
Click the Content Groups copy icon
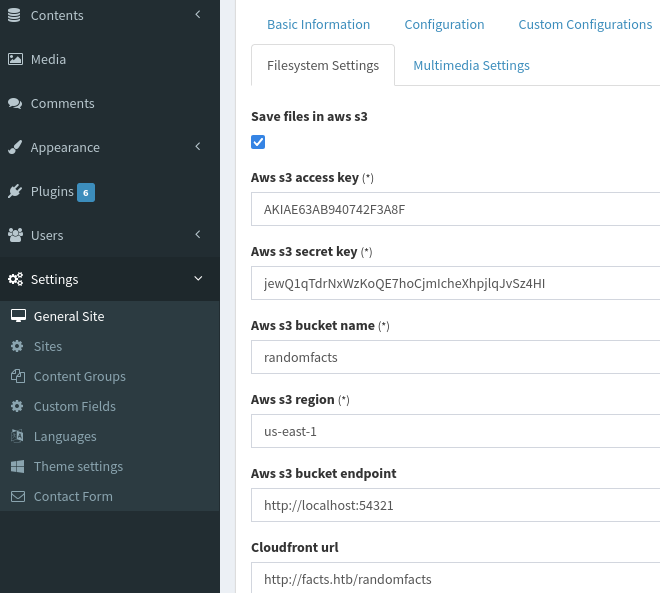(18, 376)
